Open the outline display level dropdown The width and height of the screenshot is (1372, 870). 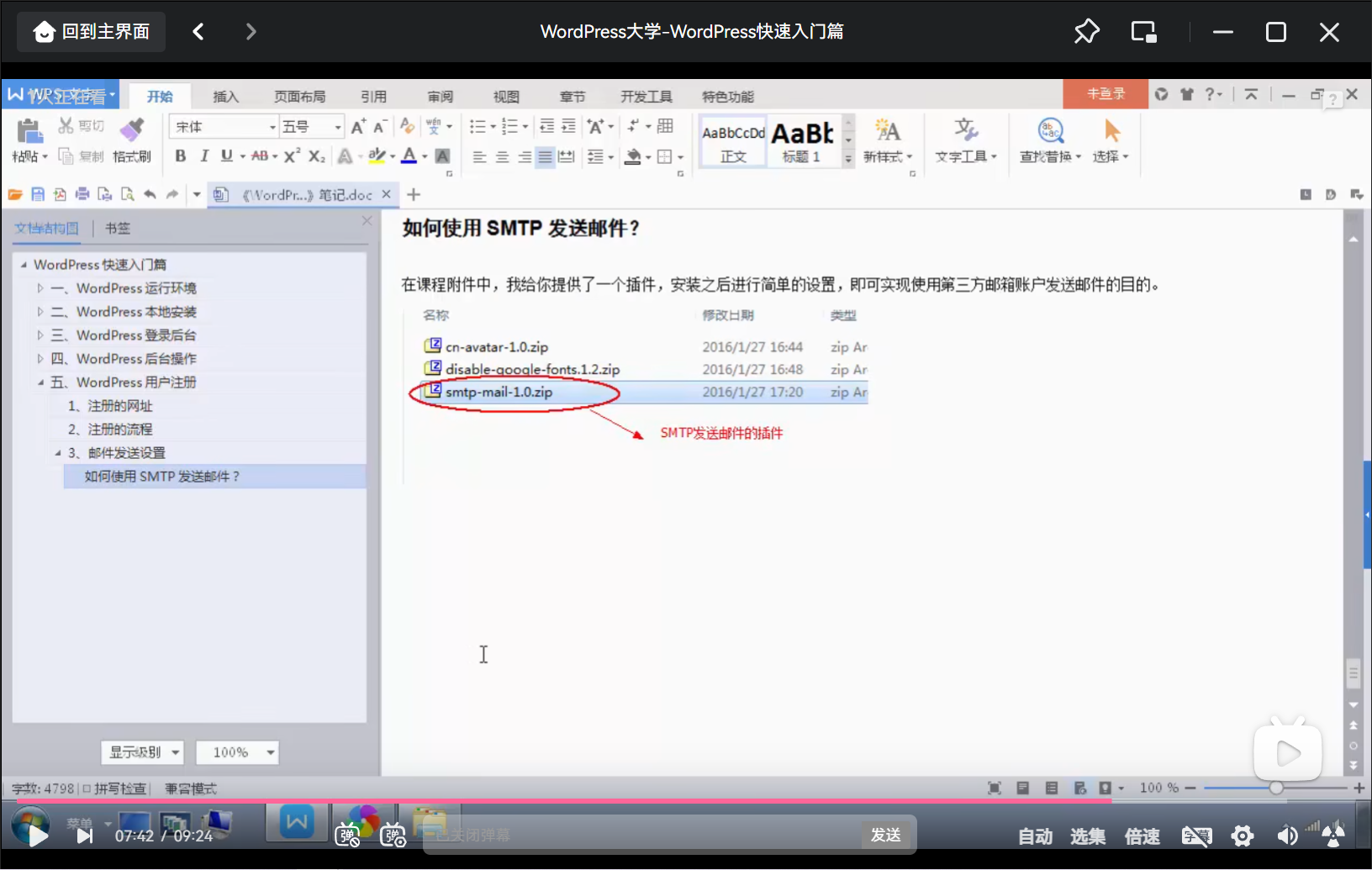pos(142,752)
